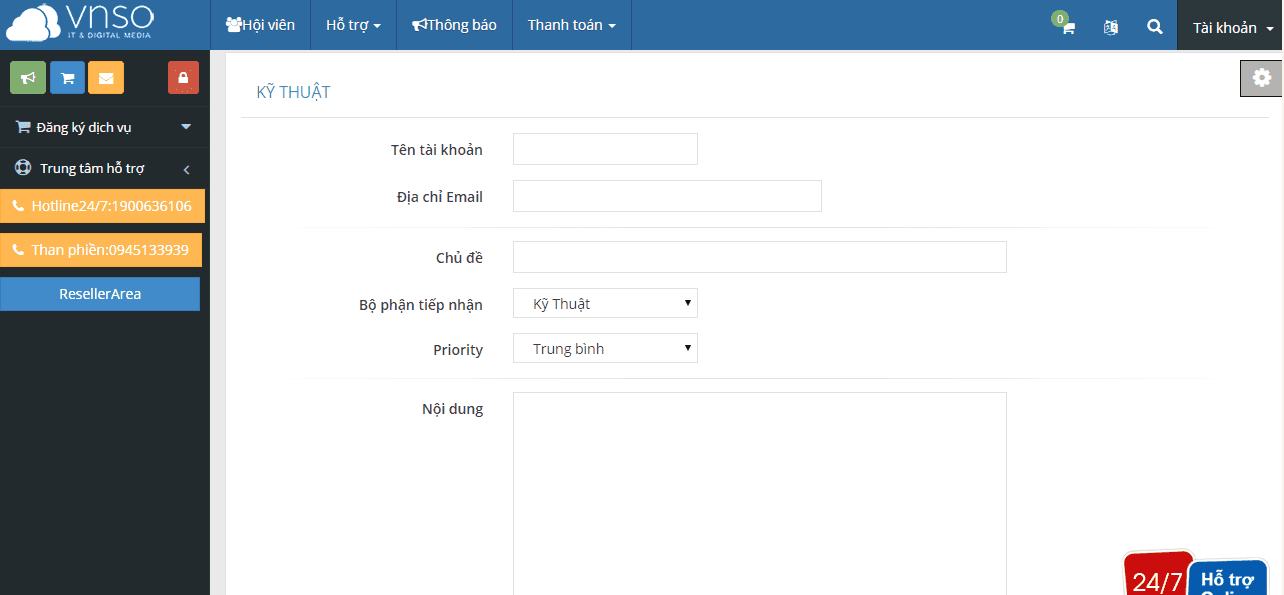Open the Tài khoản account dropdown
1284x595 pixels.
[1232, 27]
